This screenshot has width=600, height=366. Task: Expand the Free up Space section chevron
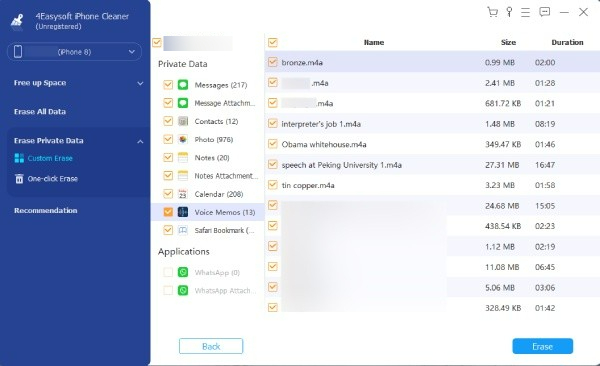coord(140,83)
